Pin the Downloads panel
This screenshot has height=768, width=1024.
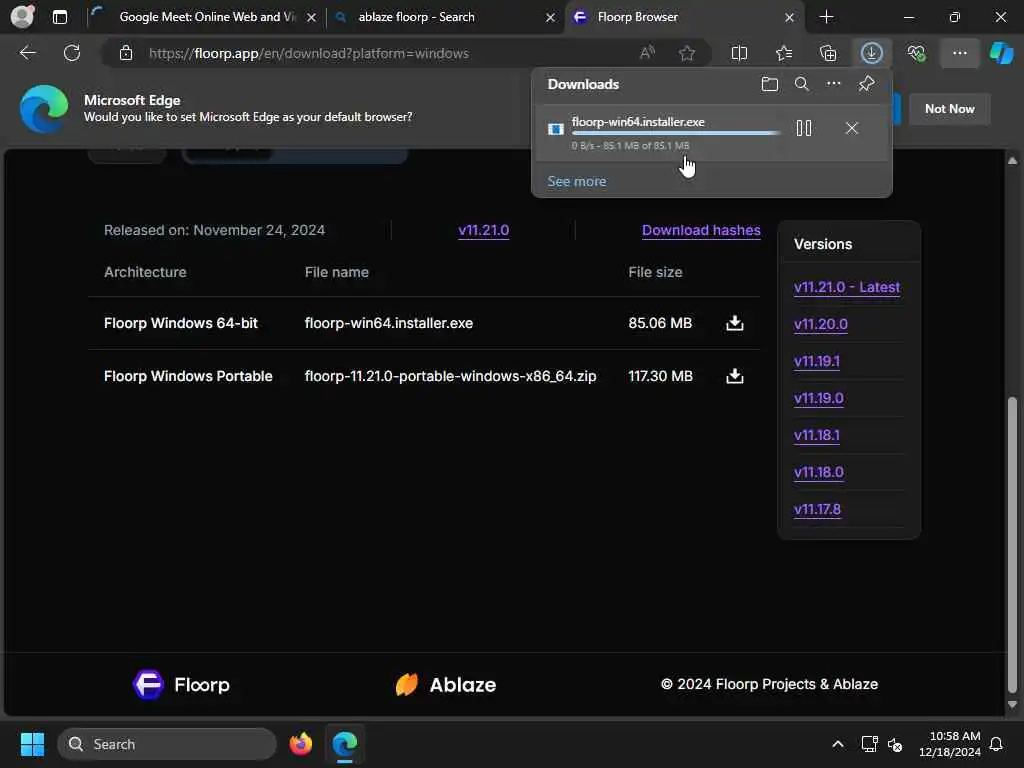[x=867, y=84]
